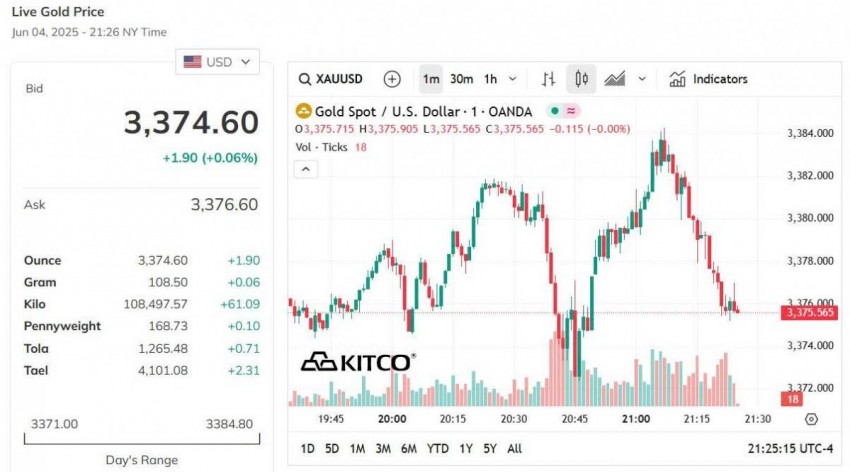This screenshot has width=850, height=472.
Task: Switch to 5D date range
Action: (x=332, y=449)
